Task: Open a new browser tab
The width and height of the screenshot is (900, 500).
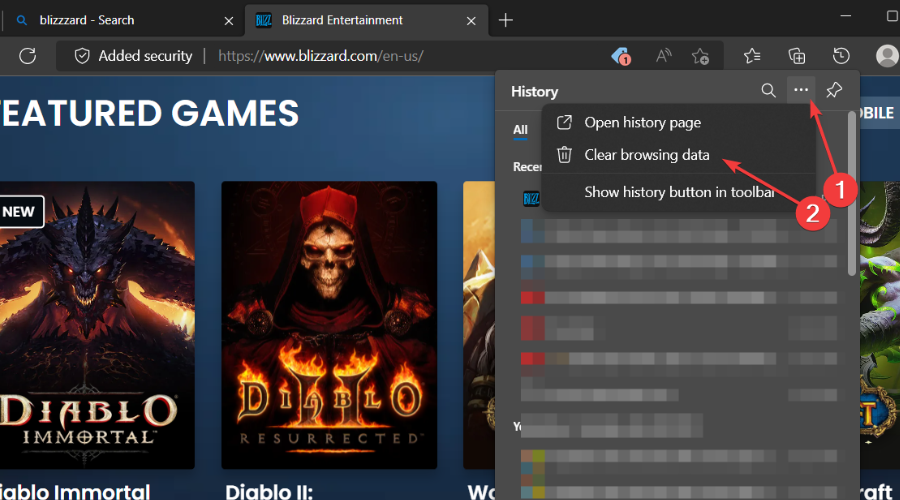Action: 506,20
